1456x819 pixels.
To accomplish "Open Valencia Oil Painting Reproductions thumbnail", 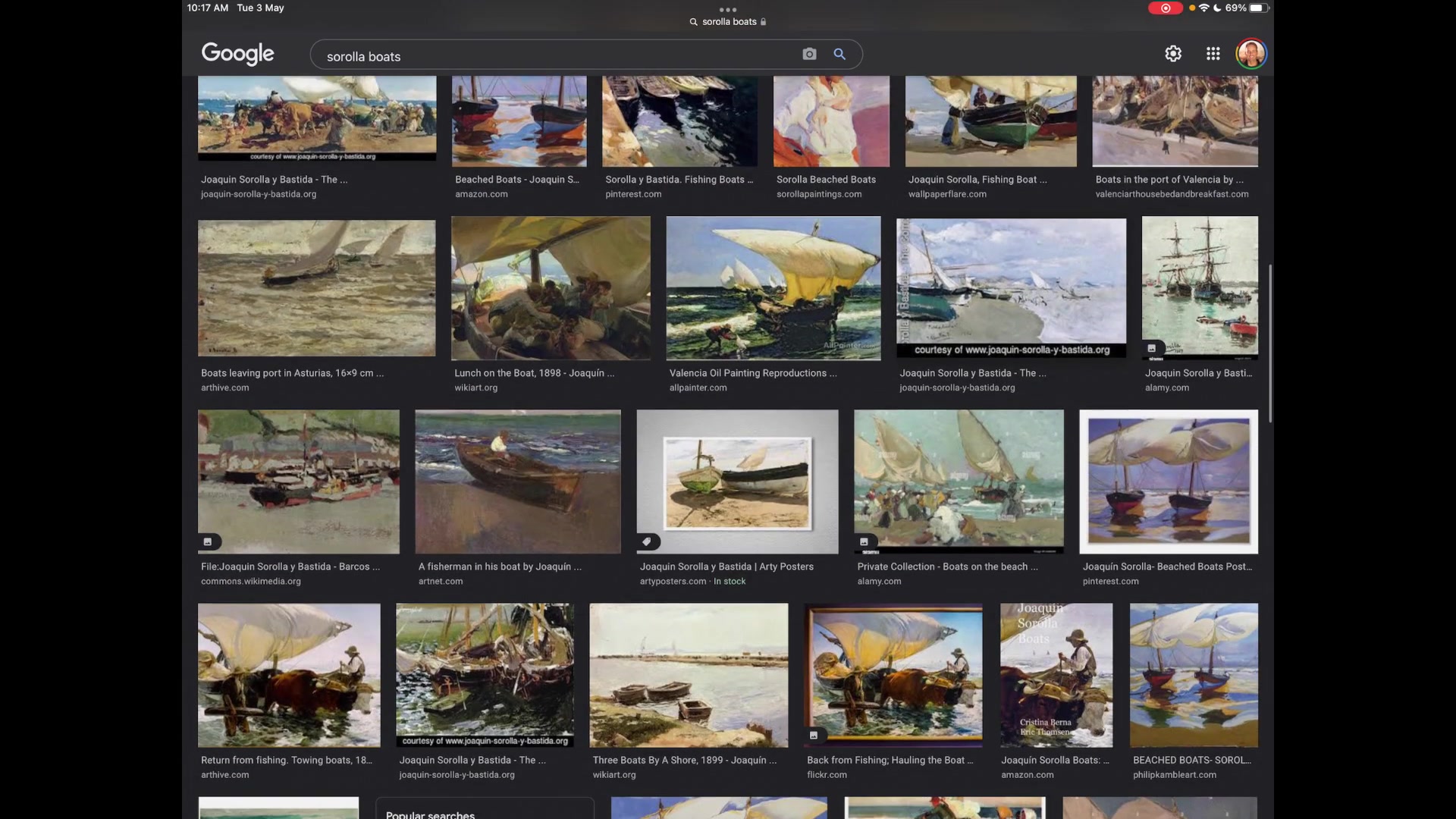I will [x=773, y=288].
